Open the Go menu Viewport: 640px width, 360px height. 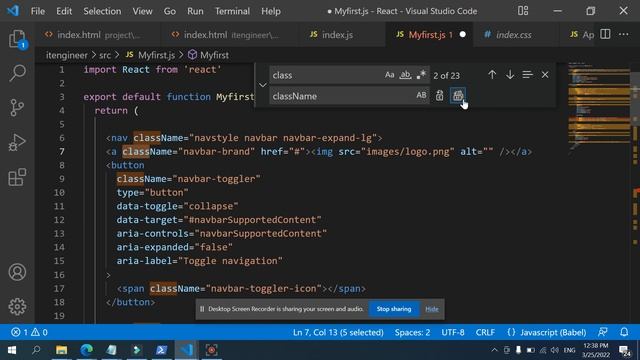(x=170, y=11)
